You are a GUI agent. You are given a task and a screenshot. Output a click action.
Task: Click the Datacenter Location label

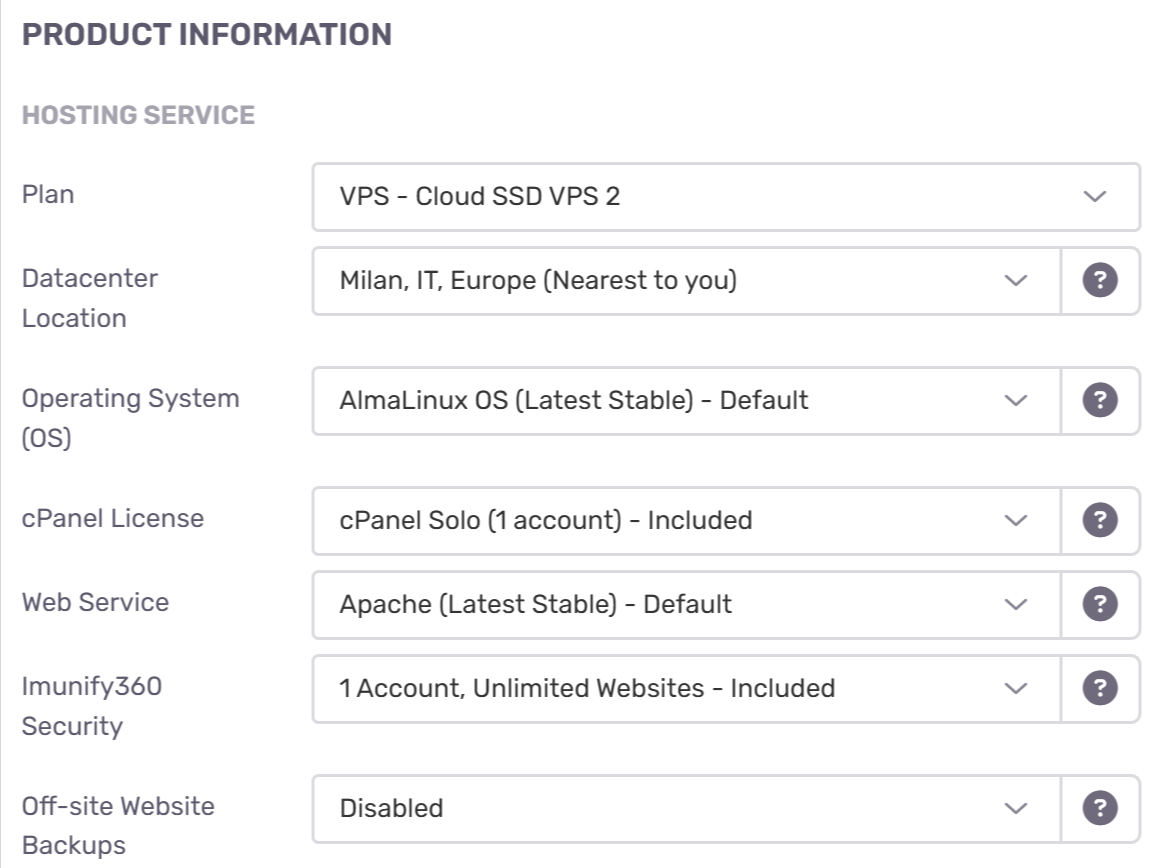[x=90, y=298]
